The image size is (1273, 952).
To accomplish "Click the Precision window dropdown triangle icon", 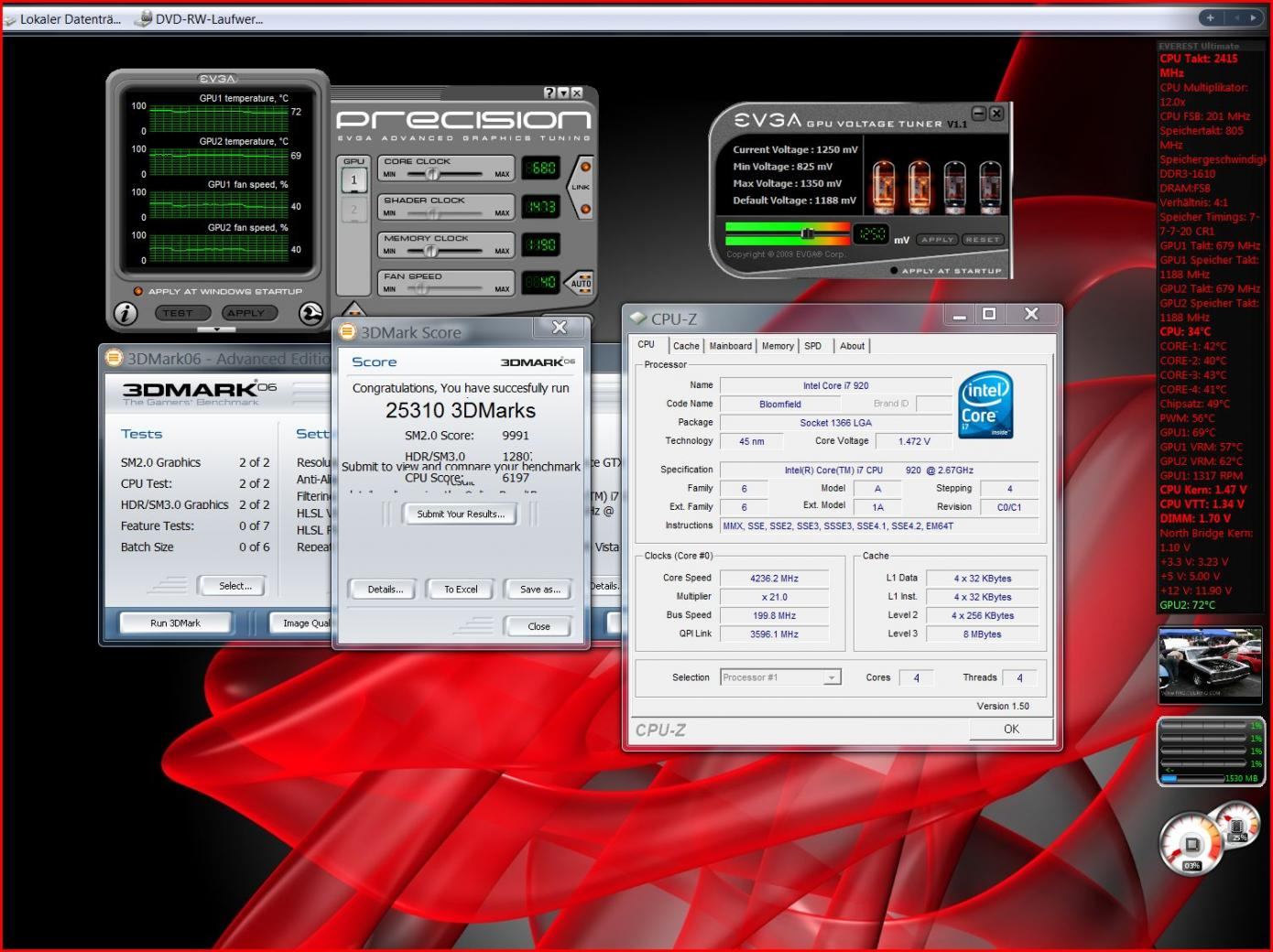I will [x=562, y=92].
